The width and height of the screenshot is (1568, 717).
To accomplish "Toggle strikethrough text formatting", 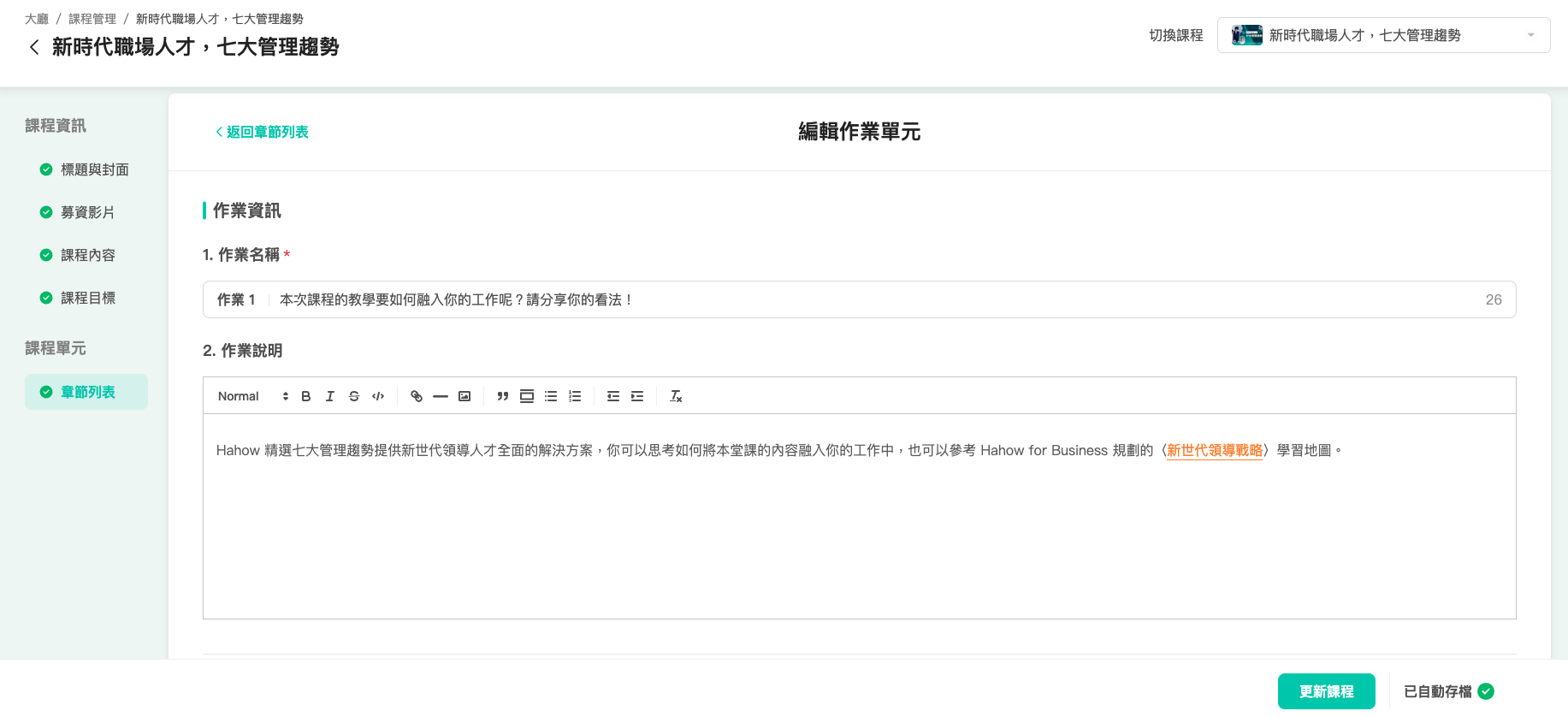I will pos(354,396).
